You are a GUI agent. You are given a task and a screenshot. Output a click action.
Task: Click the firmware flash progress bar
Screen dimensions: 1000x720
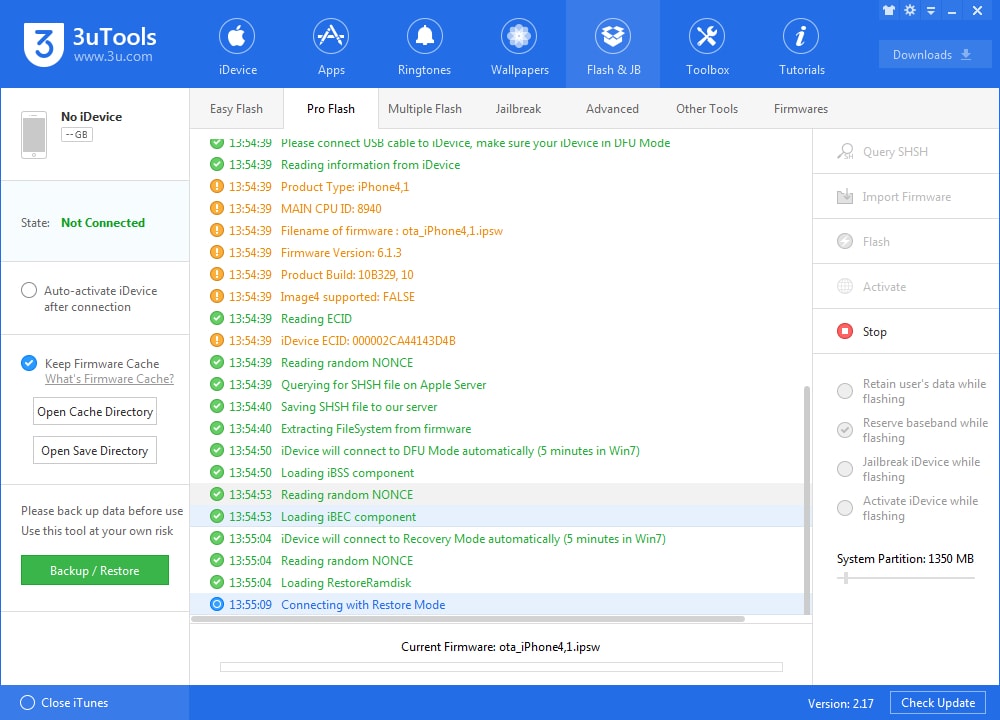pos(501,666)
